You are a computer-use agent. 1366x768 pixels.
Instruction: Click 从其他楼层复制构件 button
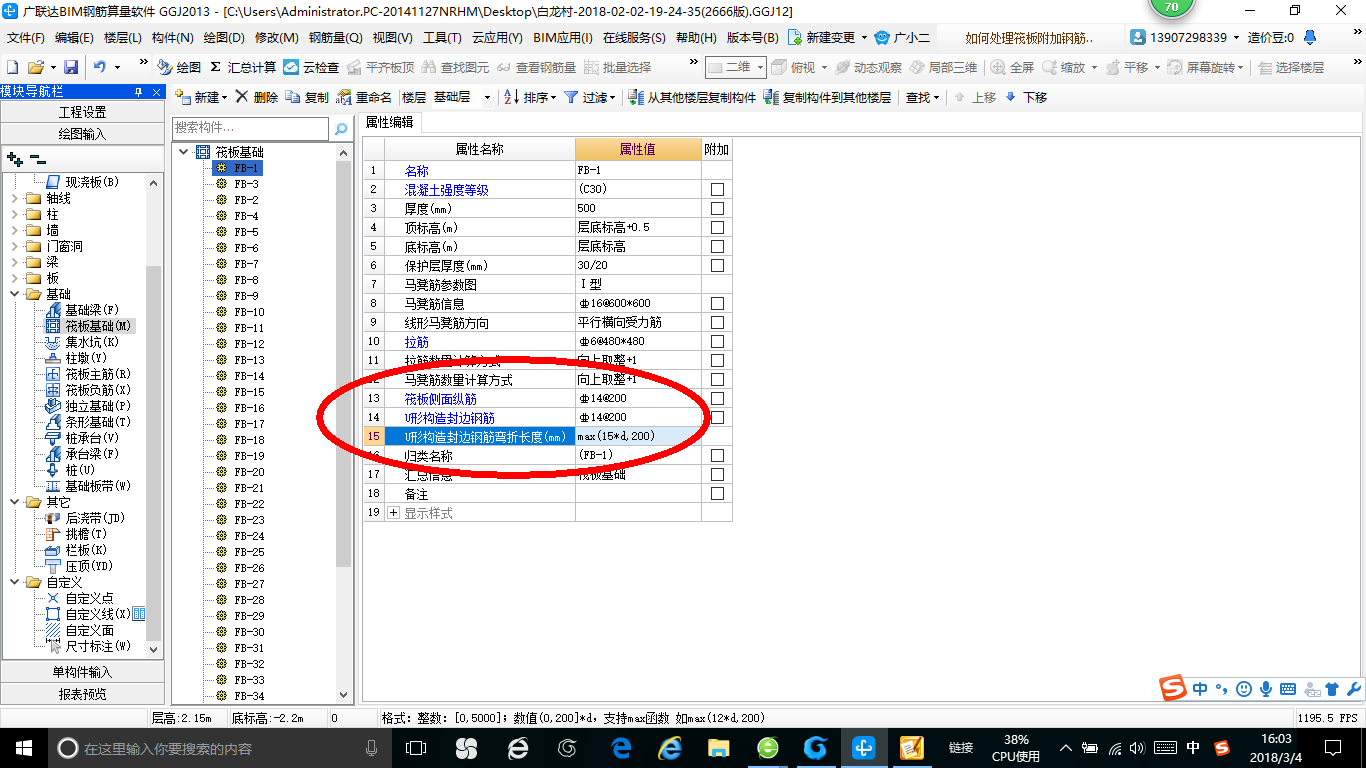[x=692, y=97]
